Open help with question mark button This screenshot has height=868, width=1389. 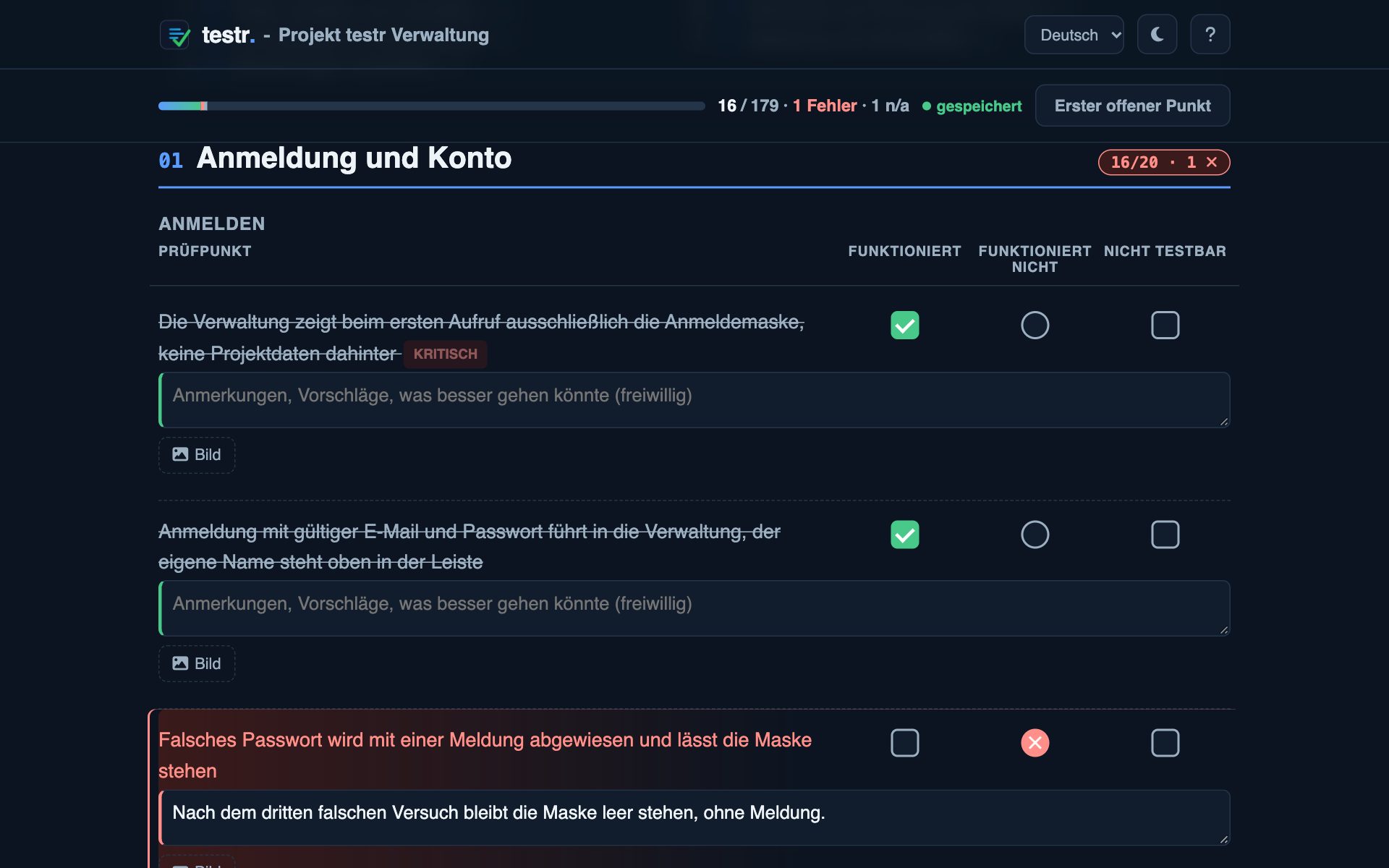coord(1210,35)
